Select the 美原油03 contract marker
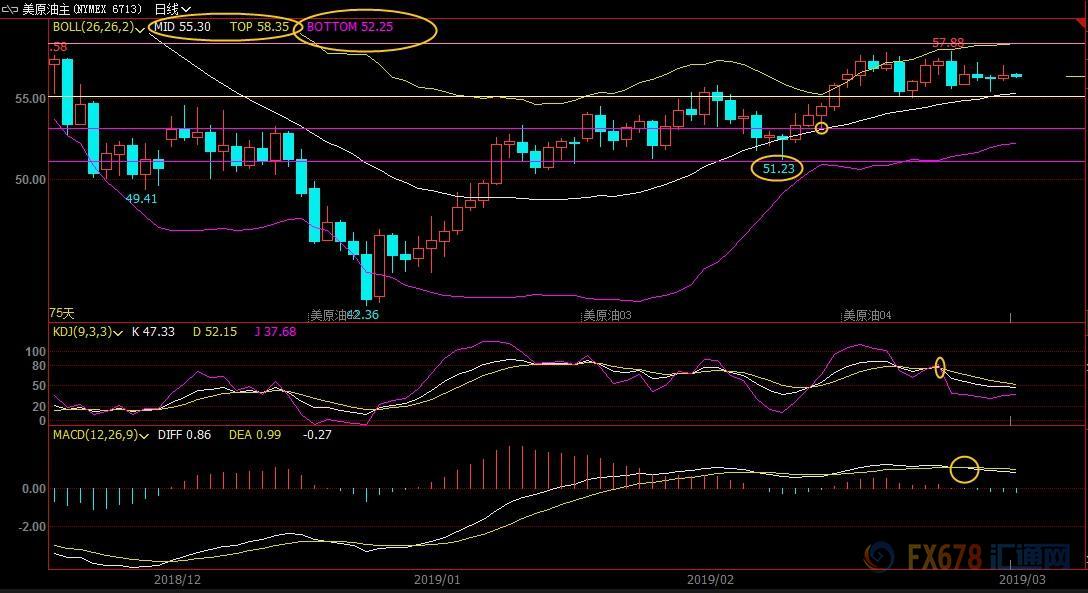The height and width of the screenshot is (593, 1088). tap(607, 316)
